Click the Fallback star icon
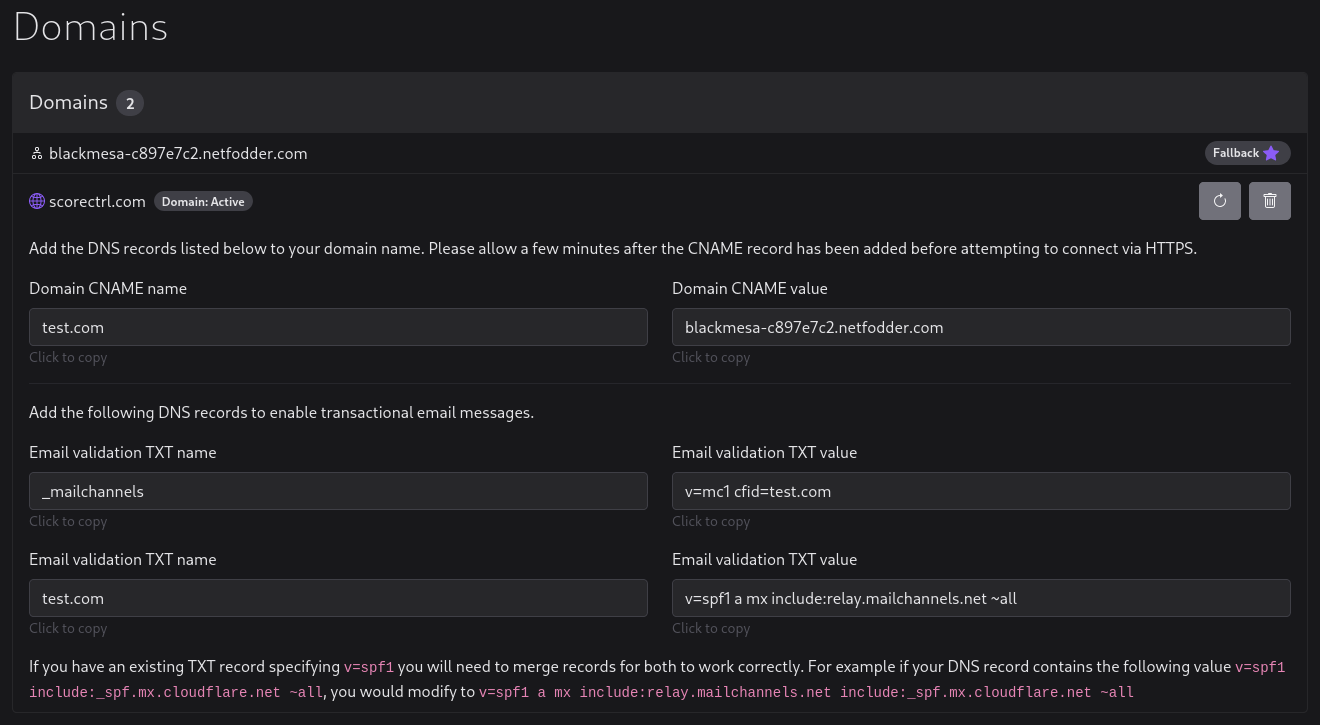1320x725 pixels. 1271,153
